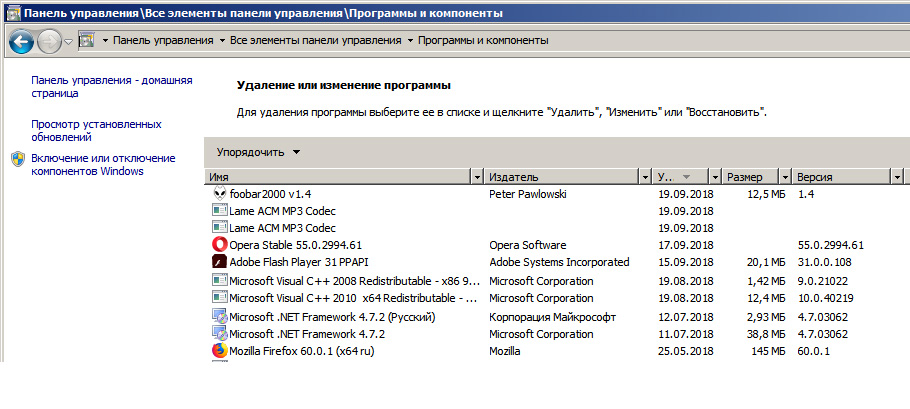This screenshot has height=409, width=910.
Task: Click the foobar2000 alien head icon
Action: click(x=220, y=193)
